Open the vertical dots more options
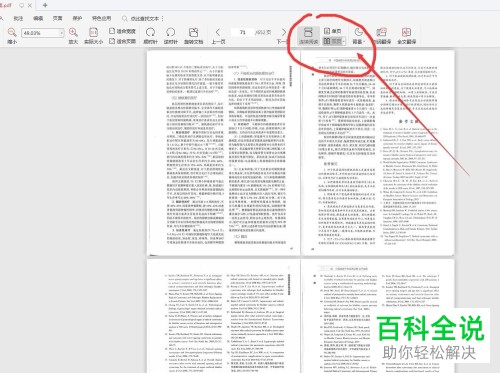This screenshot has height=373, width=500. coord(163,18)
